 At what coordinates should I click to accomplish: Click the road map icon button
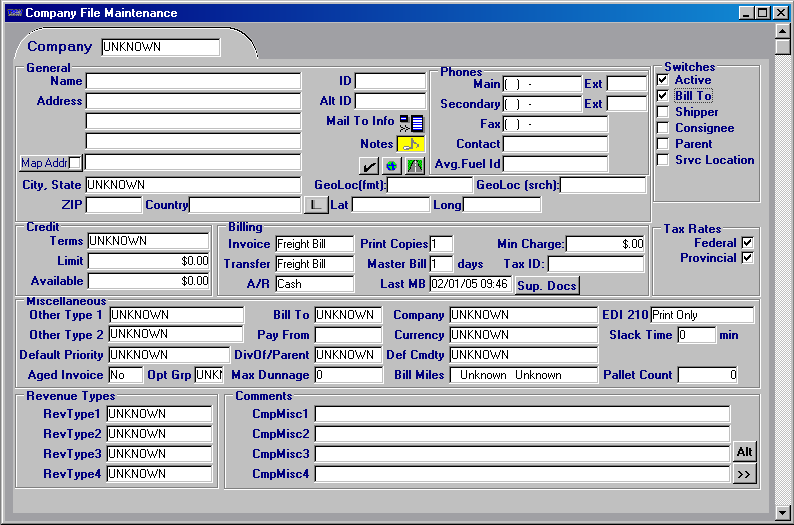click(414, 166)
